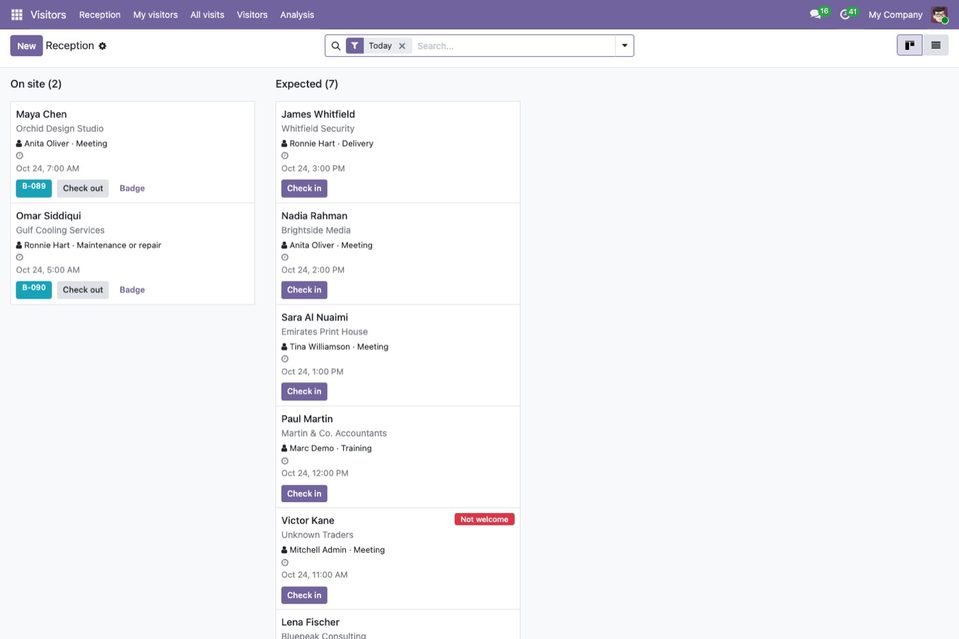Open Lena Fischer's visitor card

pos(398,625)
